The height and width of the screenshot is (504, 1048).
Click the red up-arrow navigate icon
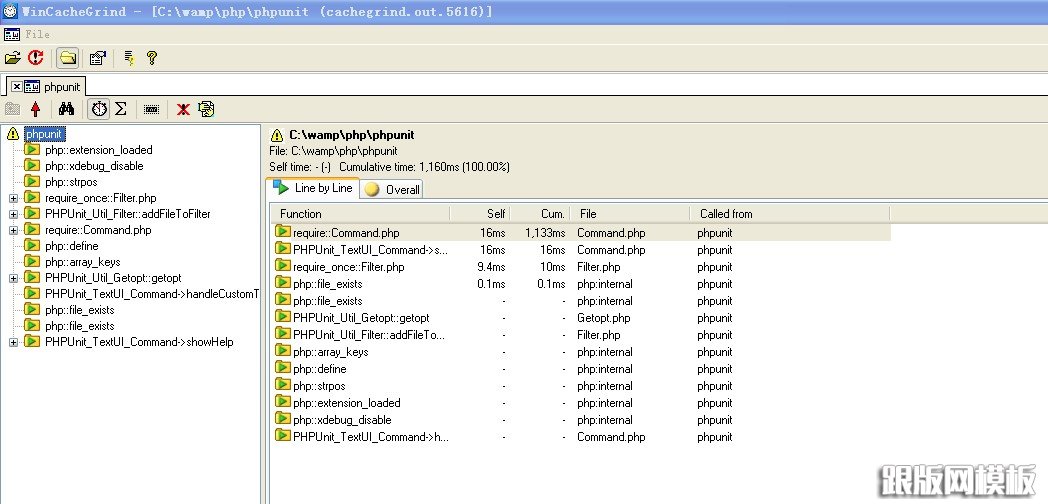(x=35, y=109)
